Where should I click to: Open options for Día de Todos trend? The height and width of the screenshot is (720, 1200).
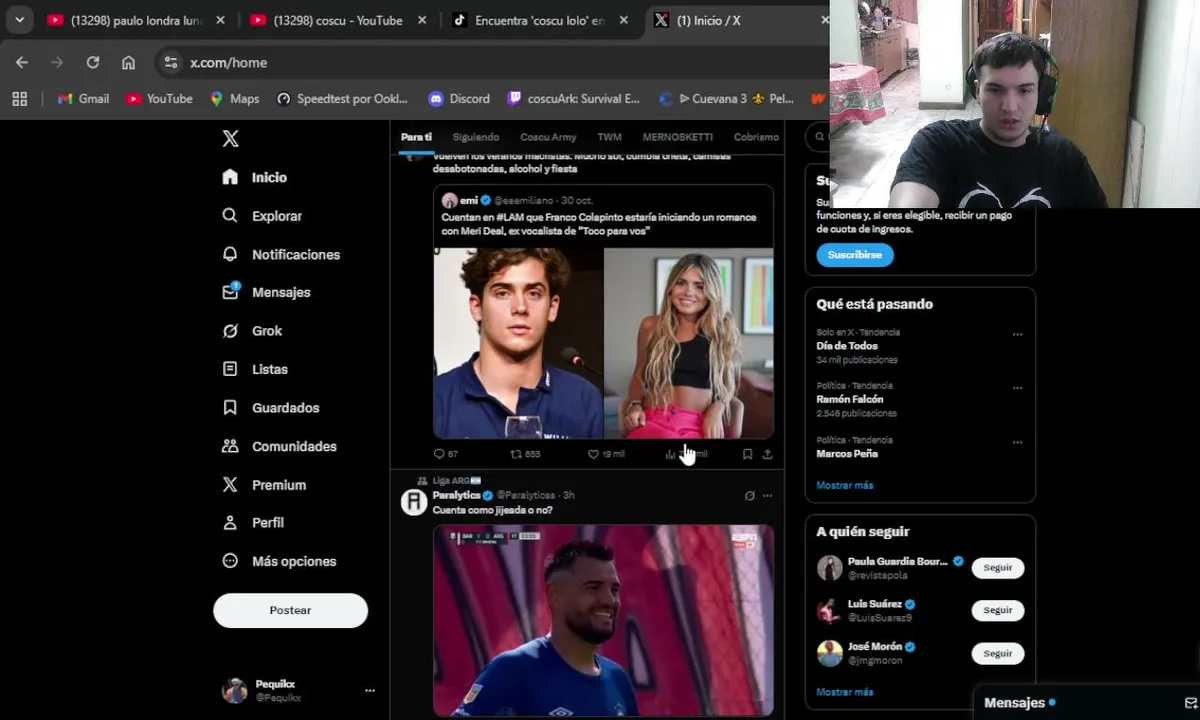tap(1017, 334)
